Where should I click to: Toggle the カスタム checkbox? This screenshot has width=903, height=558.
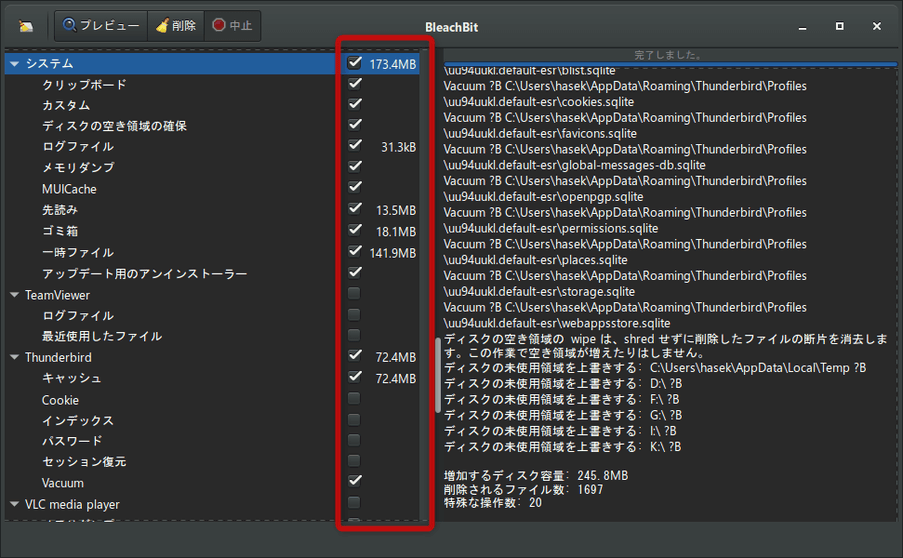click(355, 104)
